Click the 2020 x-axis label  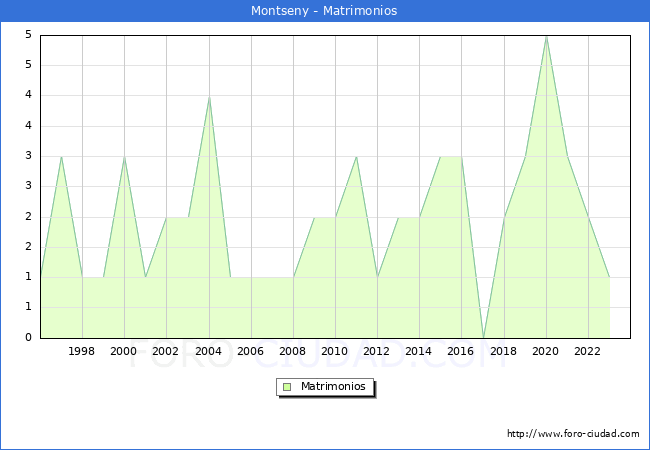[546, 351]
